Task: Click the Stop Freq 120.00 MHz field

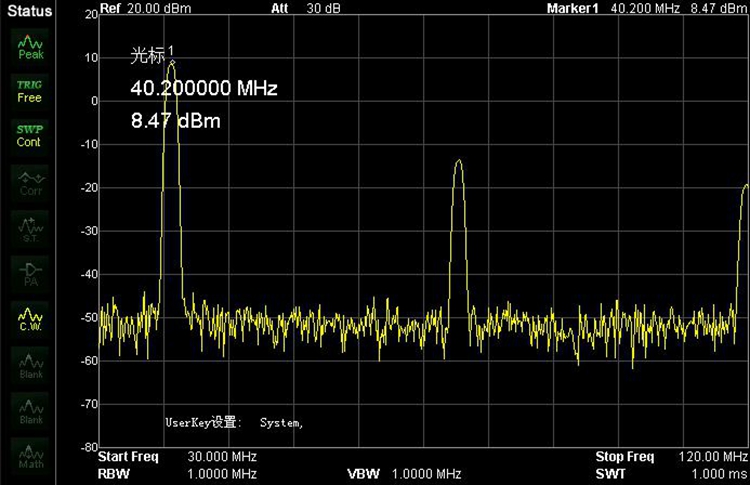Action: tap(670, 456)
